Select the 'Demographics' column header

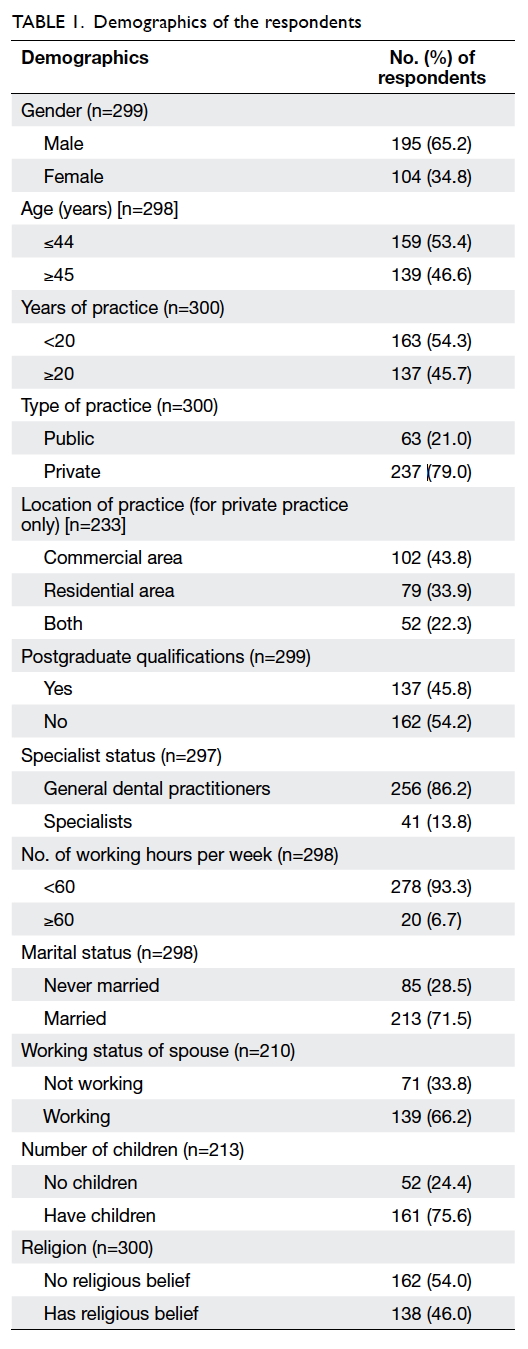click(84, 58)
